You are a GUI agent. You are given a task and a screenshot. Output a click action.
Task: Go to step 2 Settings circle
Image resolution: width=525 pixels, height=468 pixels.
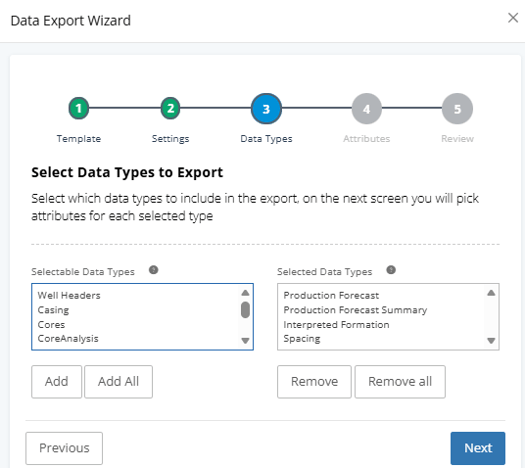[170, 108]
